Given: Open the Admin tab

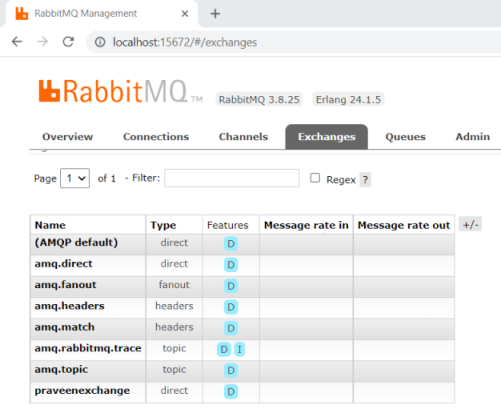Looking at the screenshot, I should [x=473, y=137].
